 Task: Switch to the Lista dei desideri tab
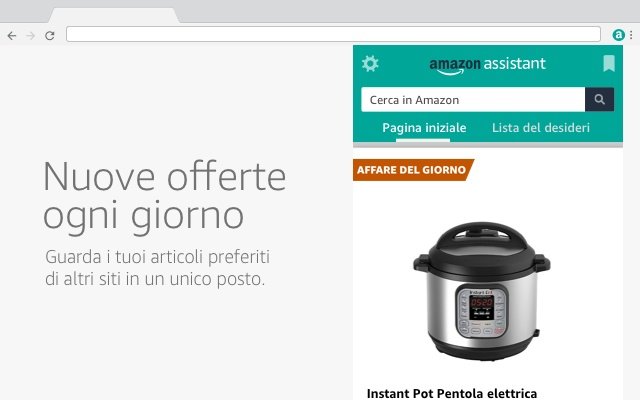(x=541, y=128)
